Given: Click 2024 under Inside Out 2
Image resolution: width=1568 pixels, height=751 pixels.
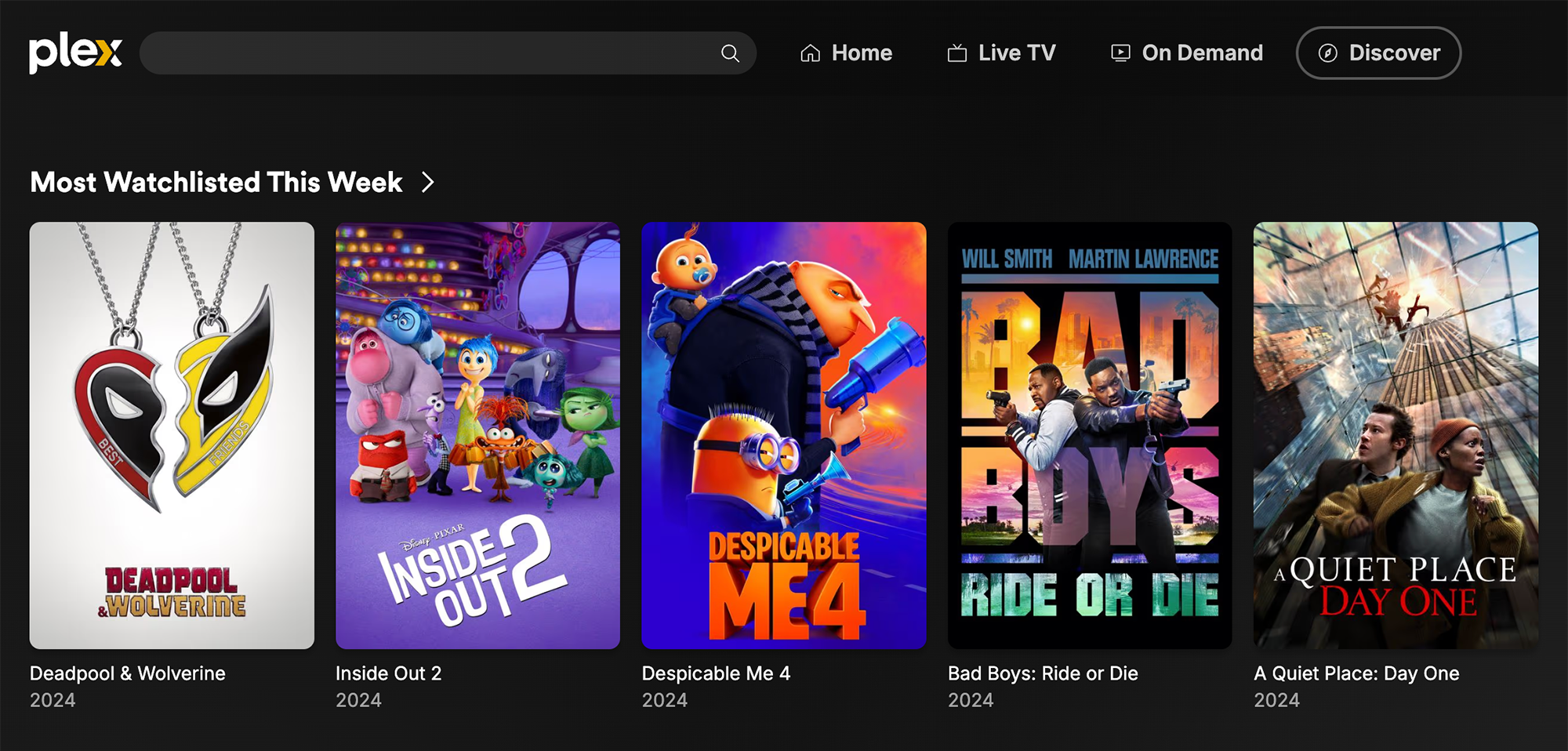Looking at the screenshot, I should pyautogui.click(x=358, y=700).
